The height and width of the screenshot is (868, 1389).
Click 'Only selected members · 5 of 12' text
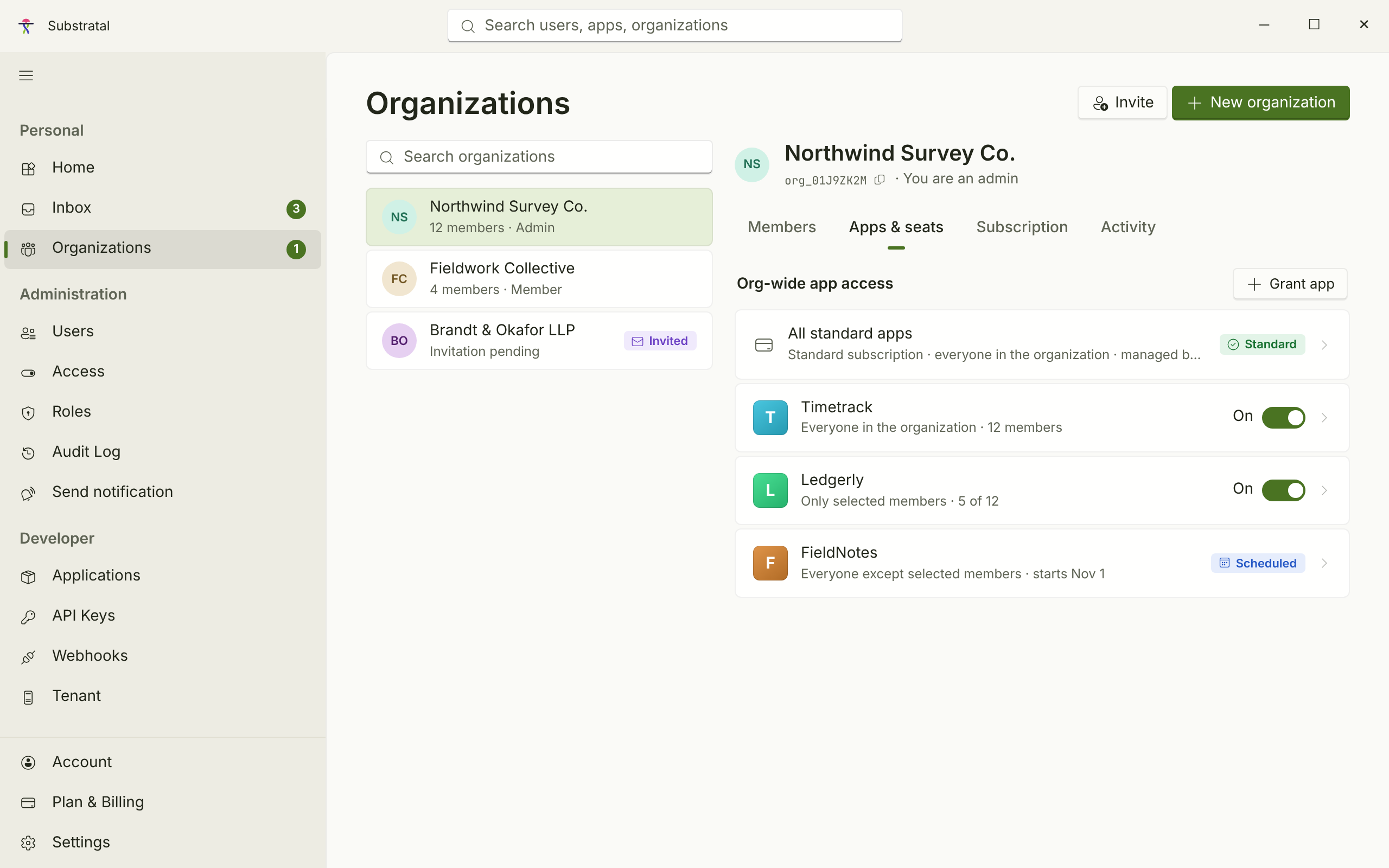pyautogui.click(x=900, y=501)
